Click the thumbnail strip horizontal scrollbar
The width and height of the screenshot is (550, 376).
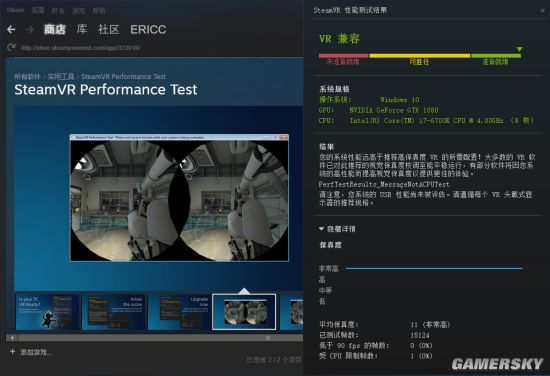pos(154,338)
